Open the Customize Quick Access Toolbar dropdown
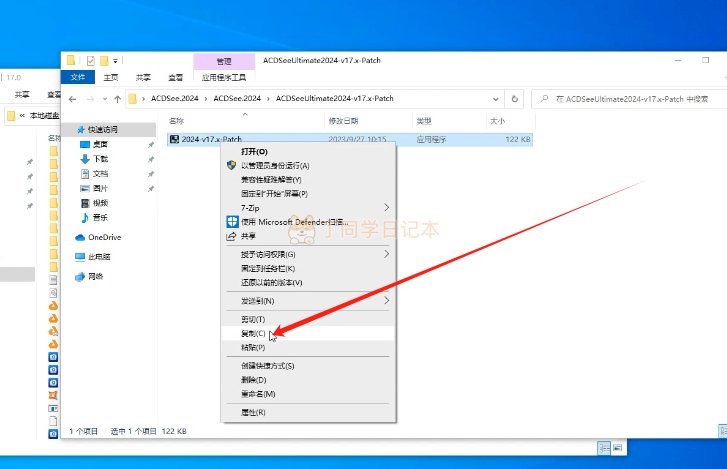 [x=115, y=61]
